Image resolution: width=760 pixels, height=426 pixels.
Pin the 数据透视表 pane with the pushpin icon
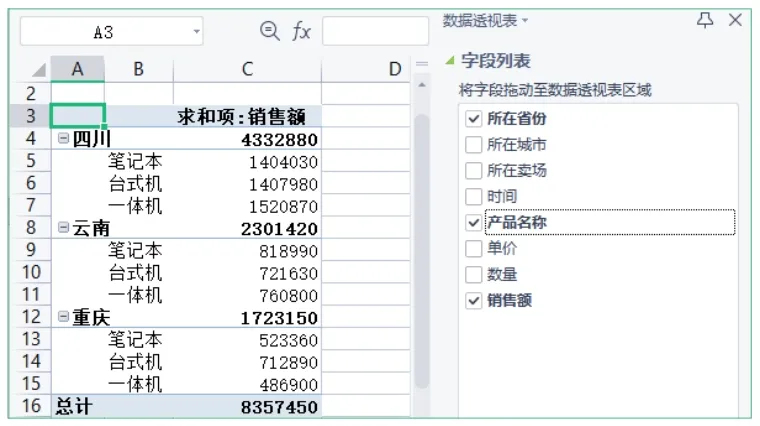point(705,20)
